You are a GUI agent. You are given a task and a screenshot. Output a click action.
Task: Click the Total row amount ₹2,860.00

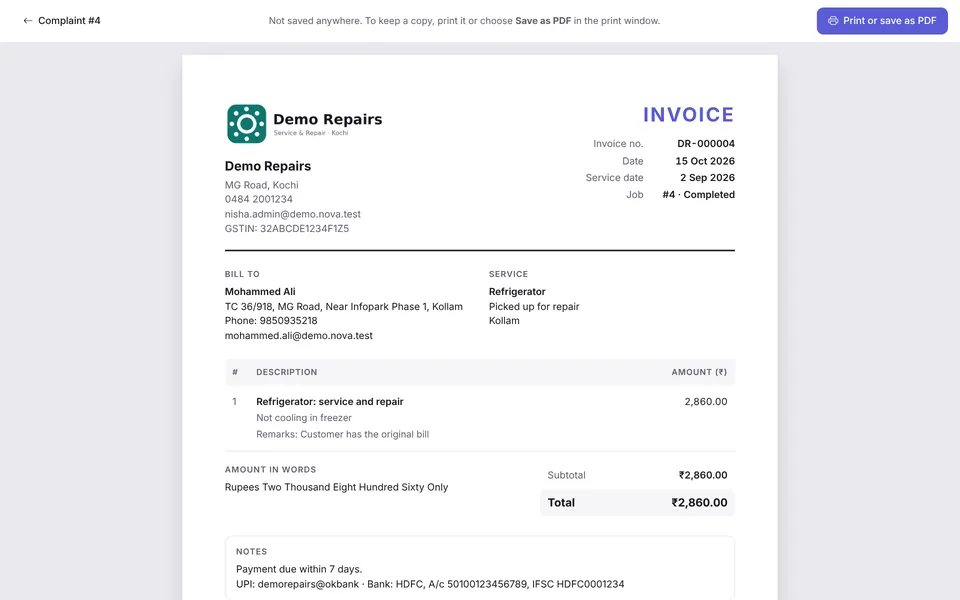click(x=699, y=503)
